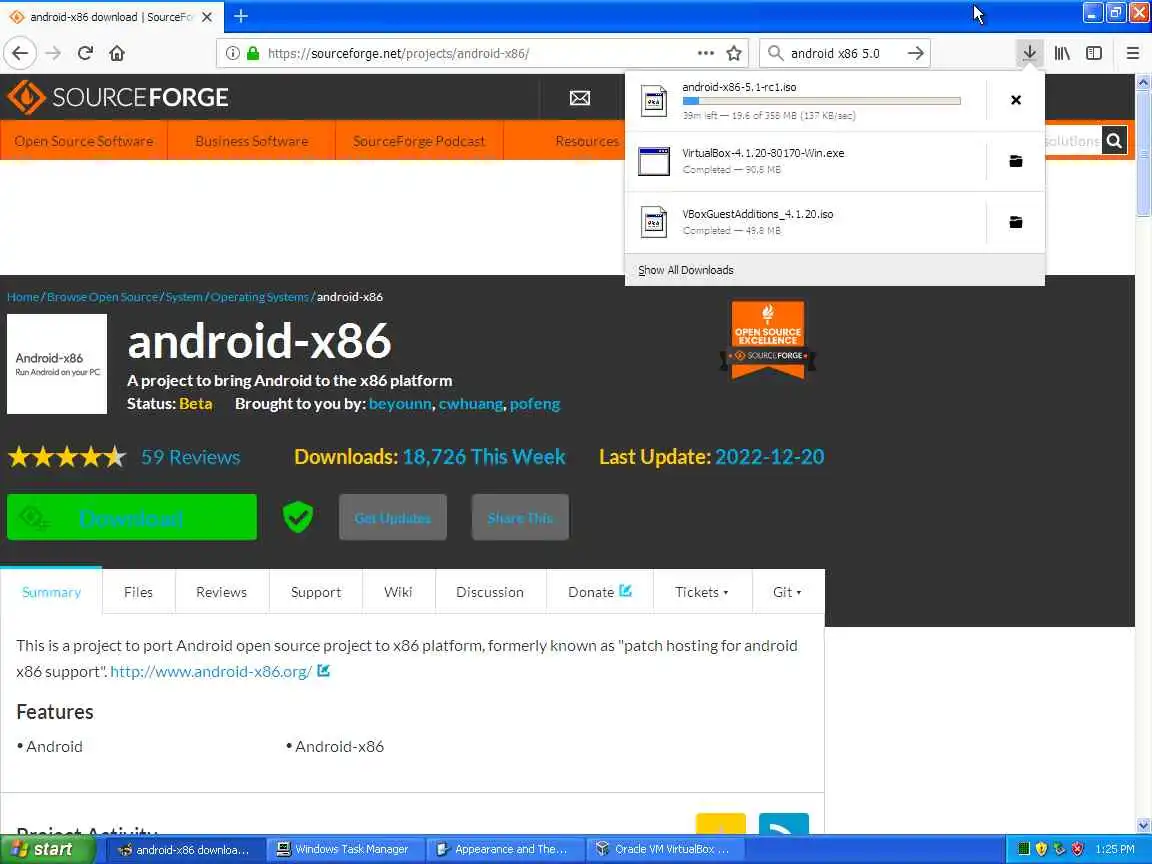The image size is (1152, 864).
Task: Click the Open Source Excellence badge
Action: coord(768,339)
